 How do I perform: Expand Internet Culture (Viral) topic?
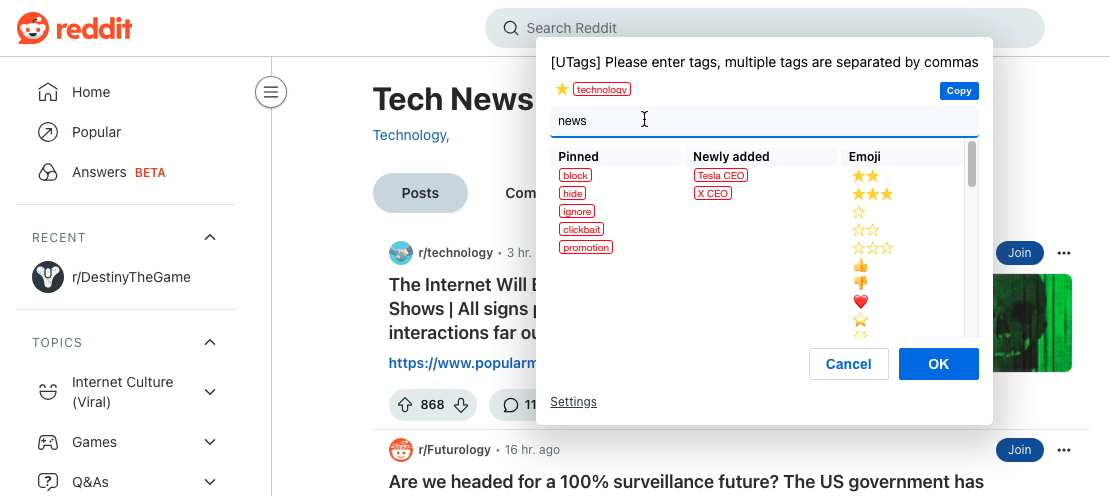click(210, 392)
